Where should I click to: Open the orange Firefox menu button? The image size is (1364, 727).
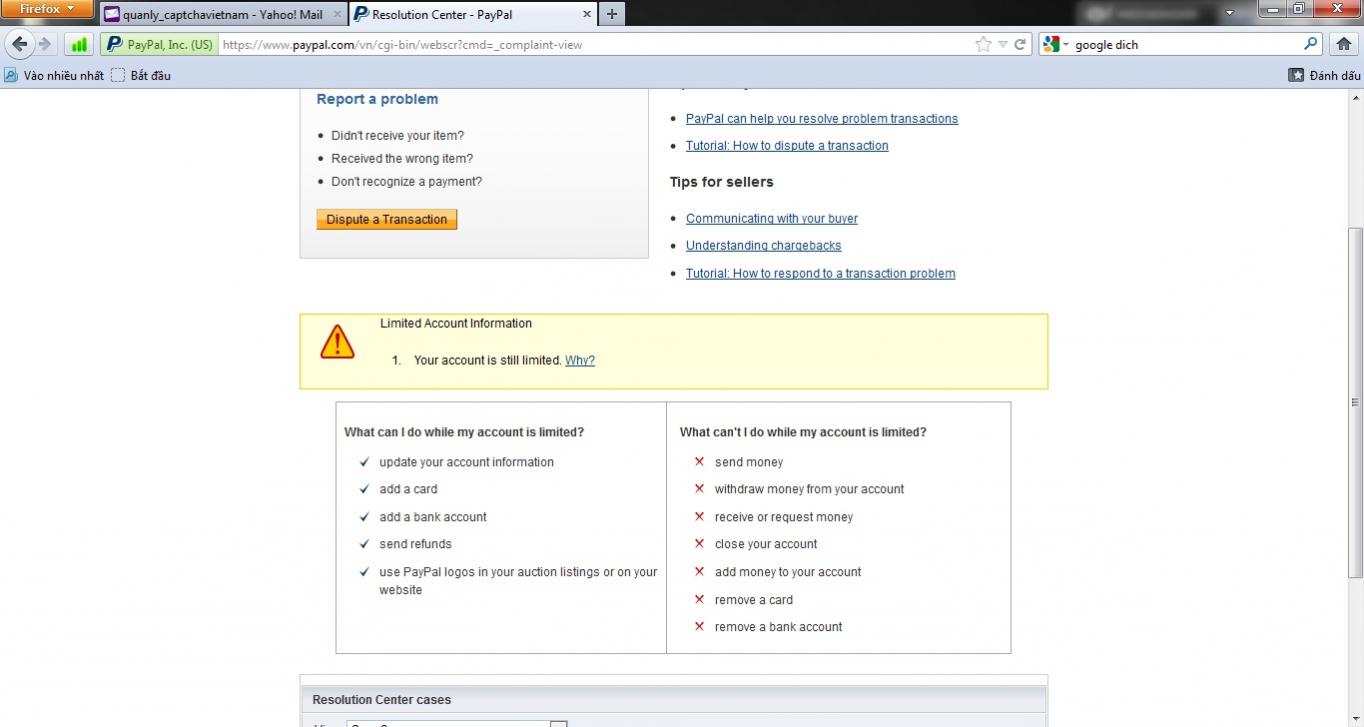48,9
